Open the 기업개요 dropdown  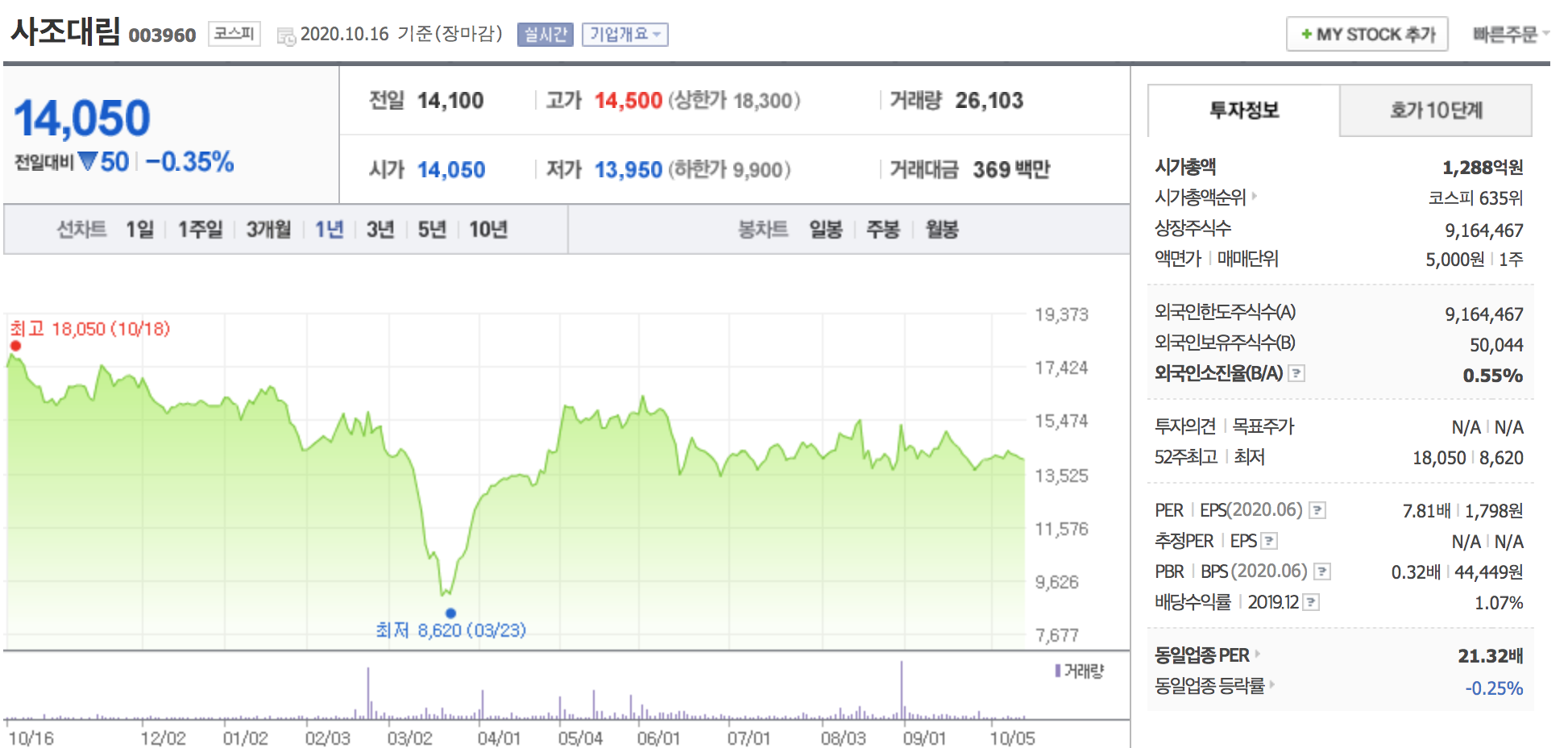point(625,35)
